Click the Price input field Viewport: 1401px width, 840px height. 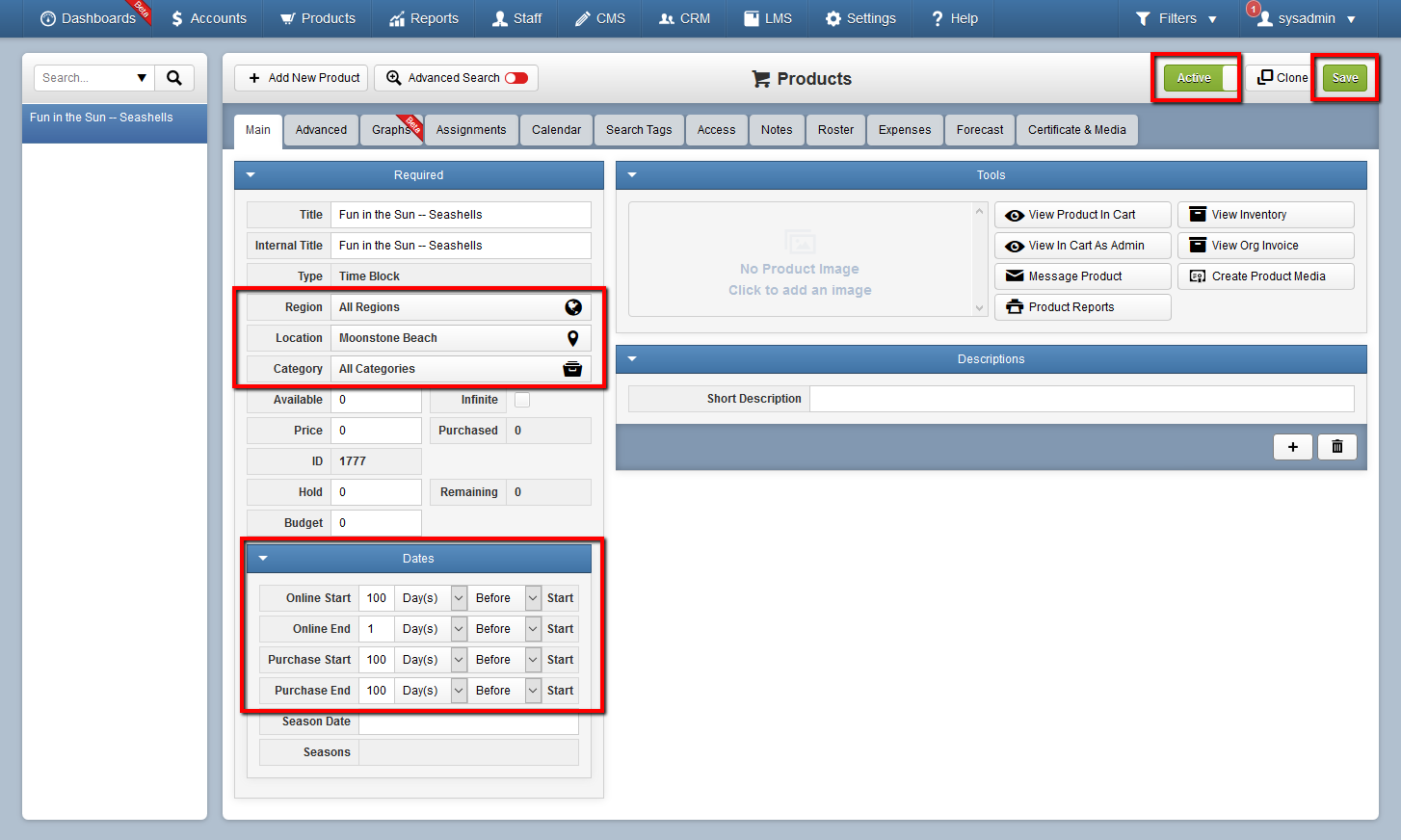(x=376, y=431)
